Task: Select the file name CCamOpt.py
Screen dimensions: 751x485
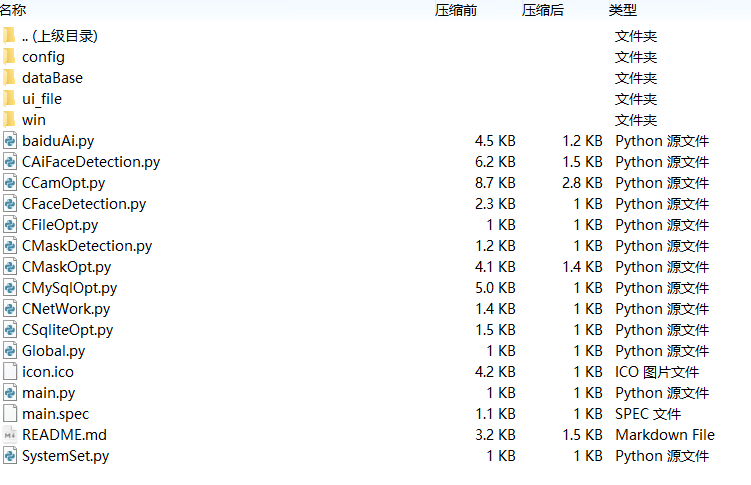Action: 63,183
